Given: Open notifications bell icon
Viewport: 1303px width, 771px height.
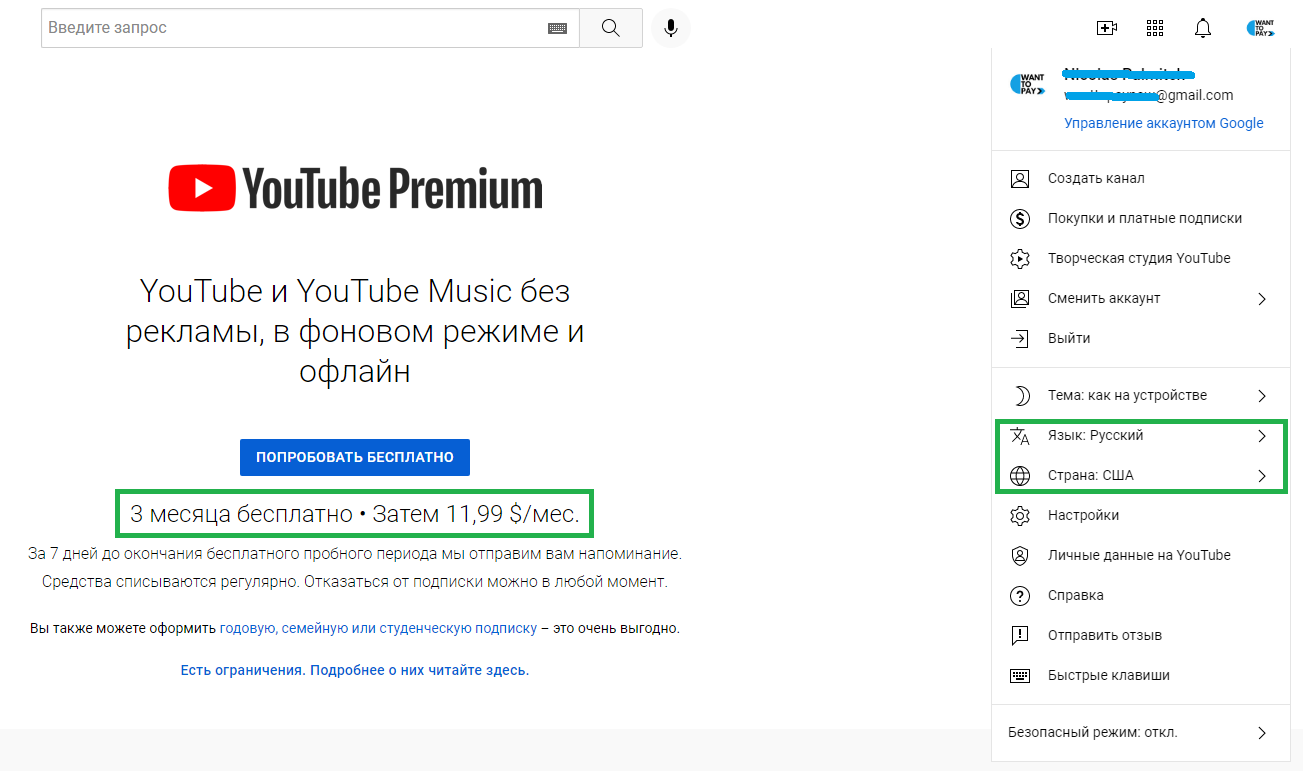Looking at the screenshot, I should (1203, 28).
